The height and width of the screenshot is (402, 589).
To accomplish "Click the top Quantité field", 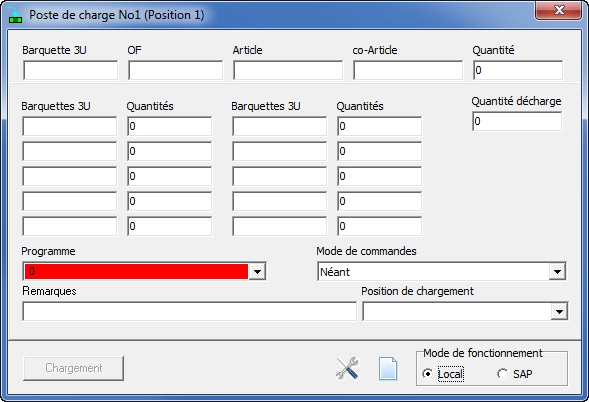I will (x=518, y=70).
